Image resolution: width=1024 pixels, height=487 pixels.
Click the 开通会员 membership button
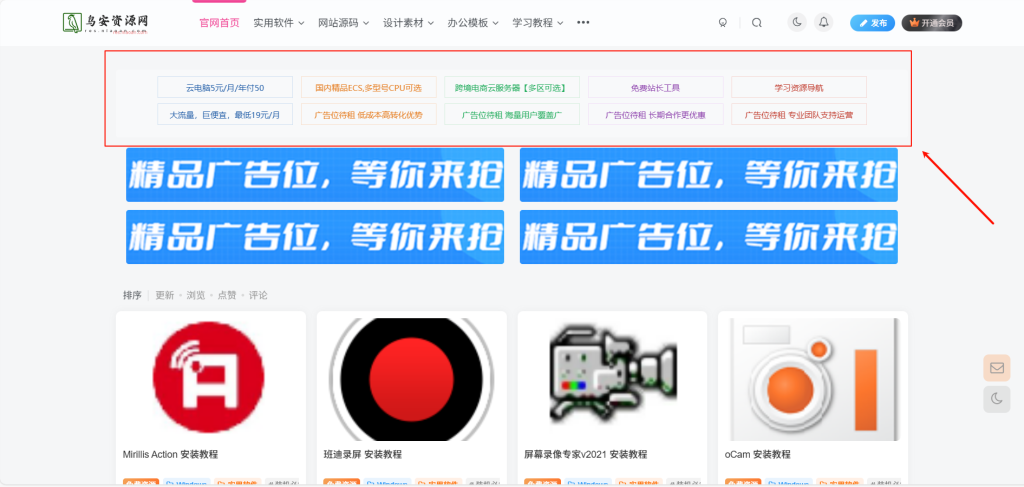[932, 23]
